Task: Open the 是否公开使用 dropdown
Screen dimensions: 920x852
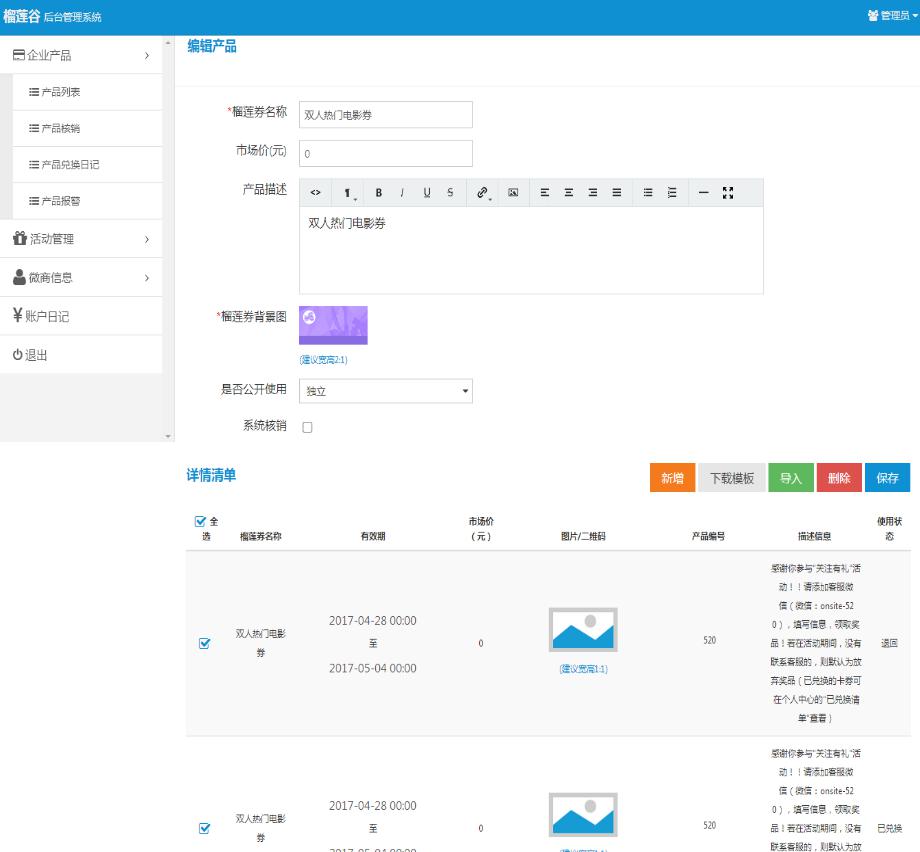Action: tap(385, 391)
